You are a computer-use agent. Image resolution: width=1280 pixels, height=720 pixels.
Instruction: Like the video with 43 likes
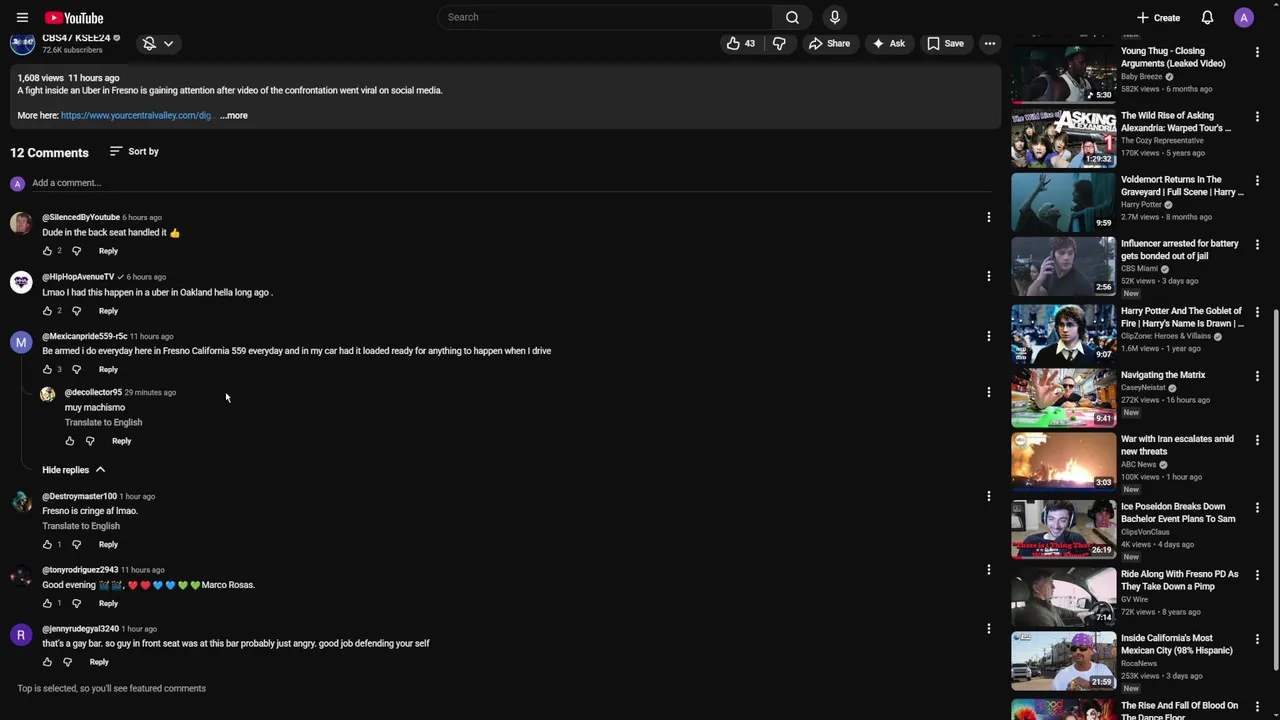741,43
